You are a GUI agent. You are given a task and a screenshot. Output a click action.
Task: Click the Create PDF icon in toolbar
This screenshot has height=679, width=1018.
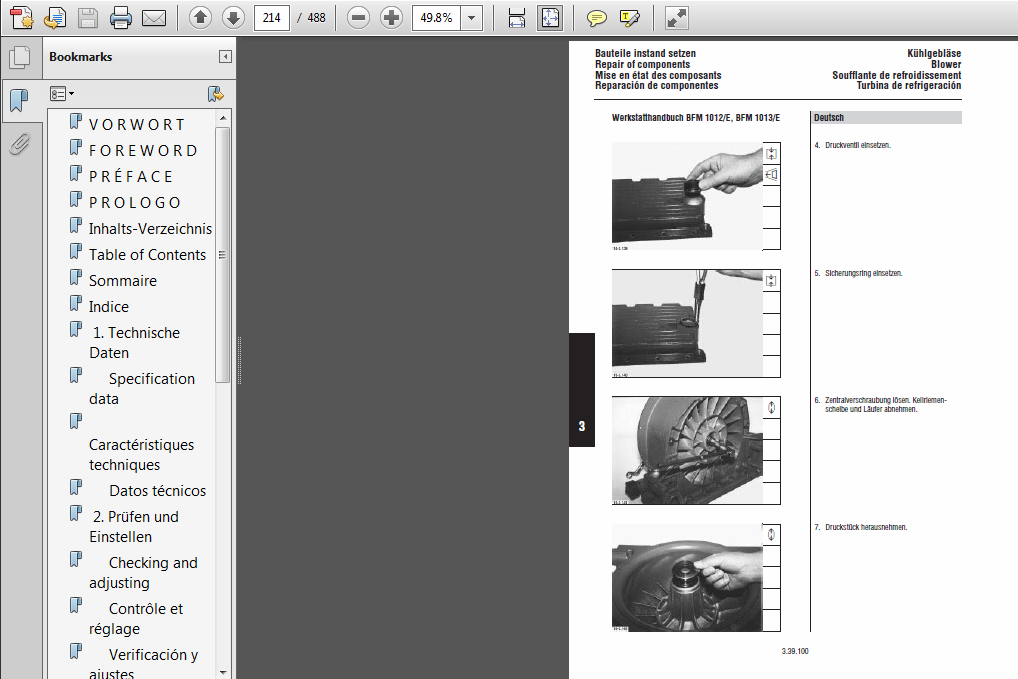21,18
